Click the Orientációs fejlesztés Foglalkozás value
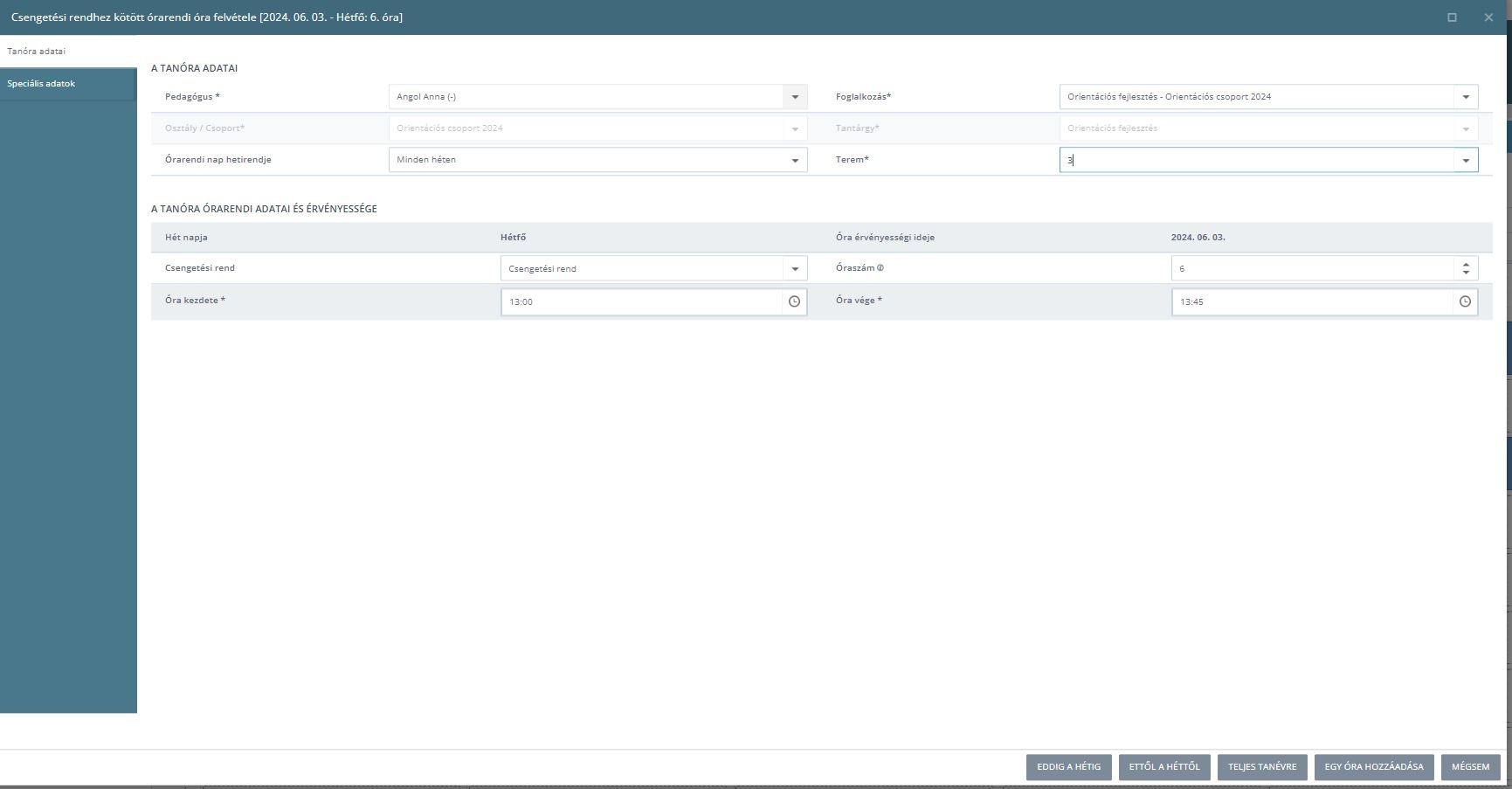The image size is (1512, 789). tap(1169, 97)
